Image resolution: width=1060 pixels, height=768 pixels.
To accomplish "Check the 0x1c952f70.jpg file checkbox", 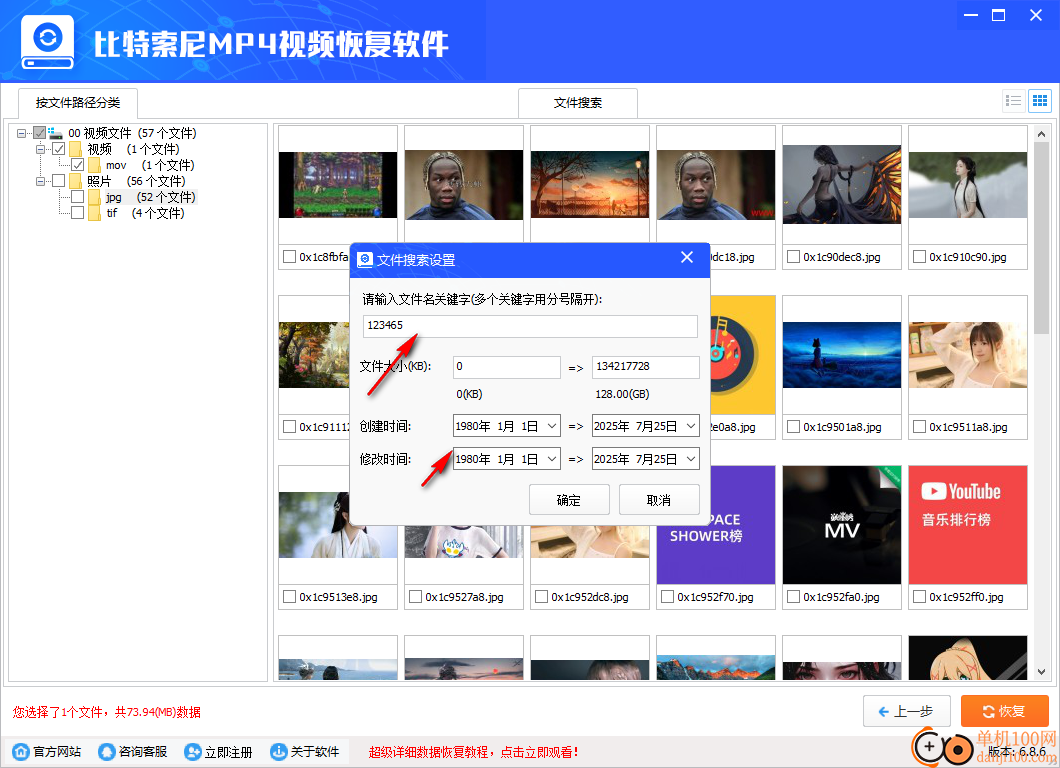I will point(667,596).
